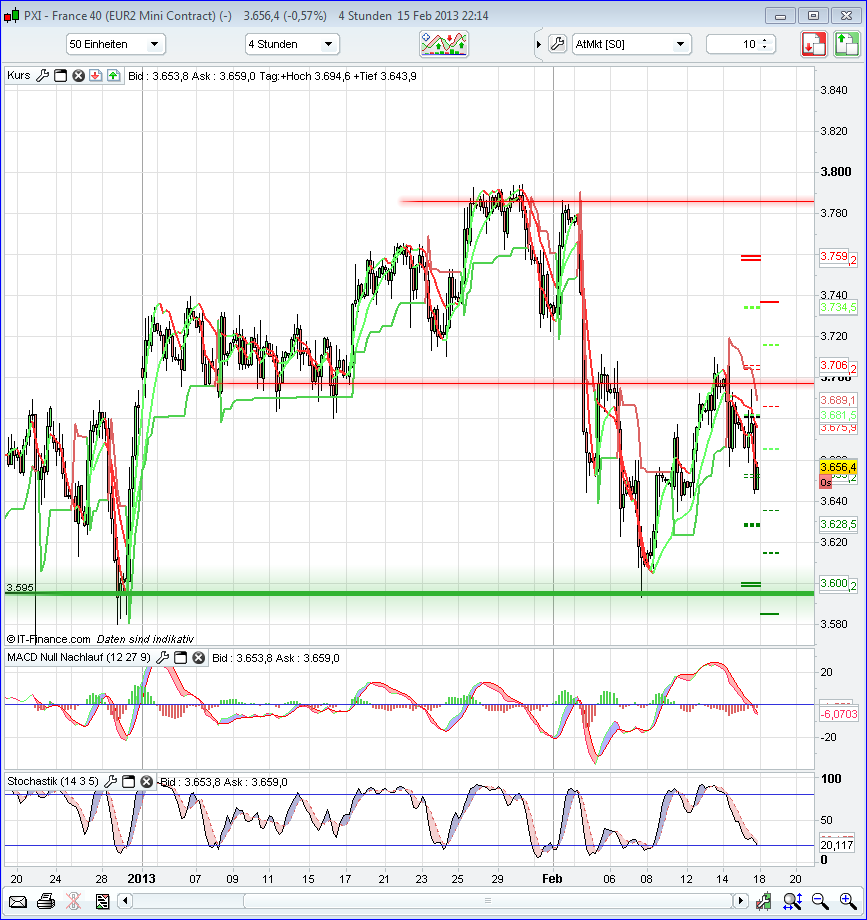Viewport: 867px width, 920px height.
Task: Click the checklist document icon
Action: (102, 901)
